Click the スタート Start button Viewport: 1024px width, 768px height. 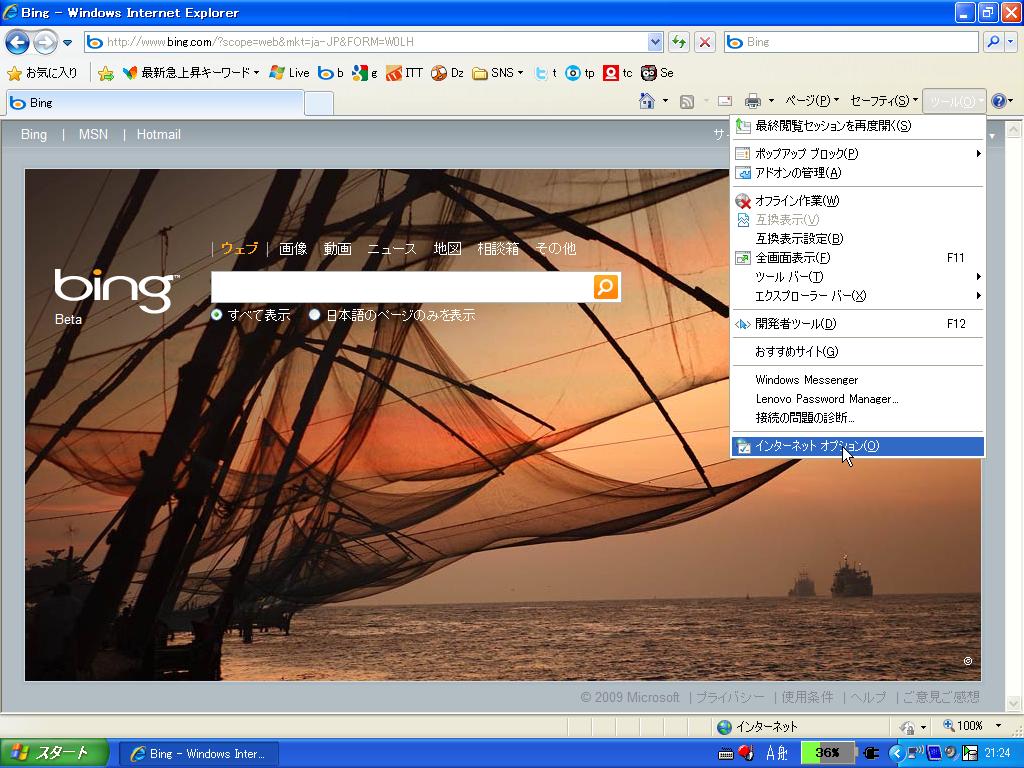coord(54,754)
